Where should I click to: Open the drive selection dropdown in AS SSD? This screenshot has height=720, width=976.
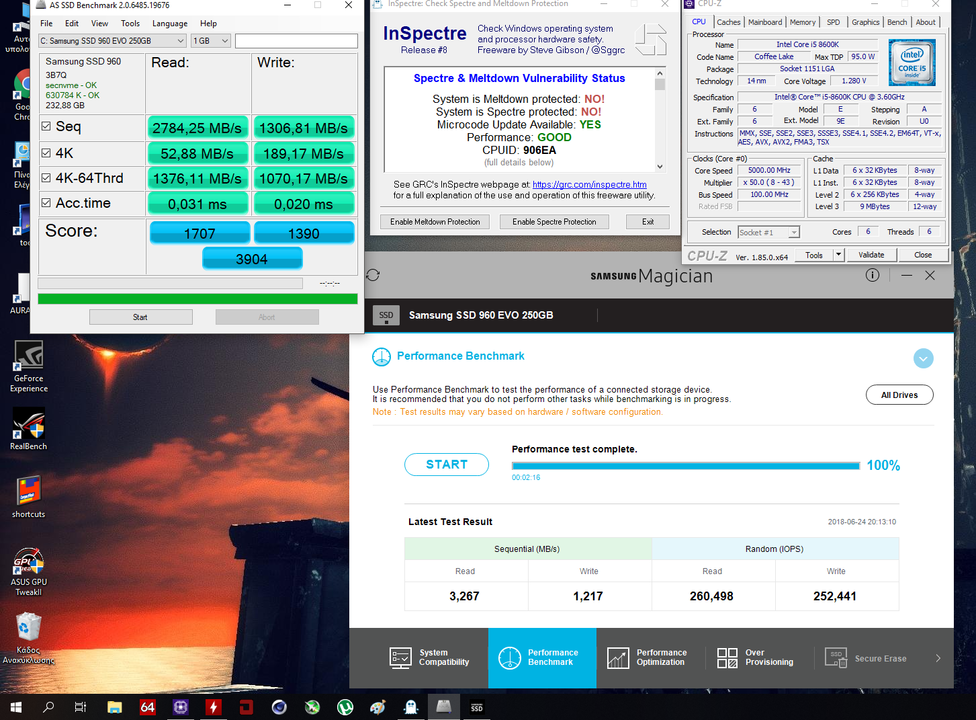[x=112, y=41]
